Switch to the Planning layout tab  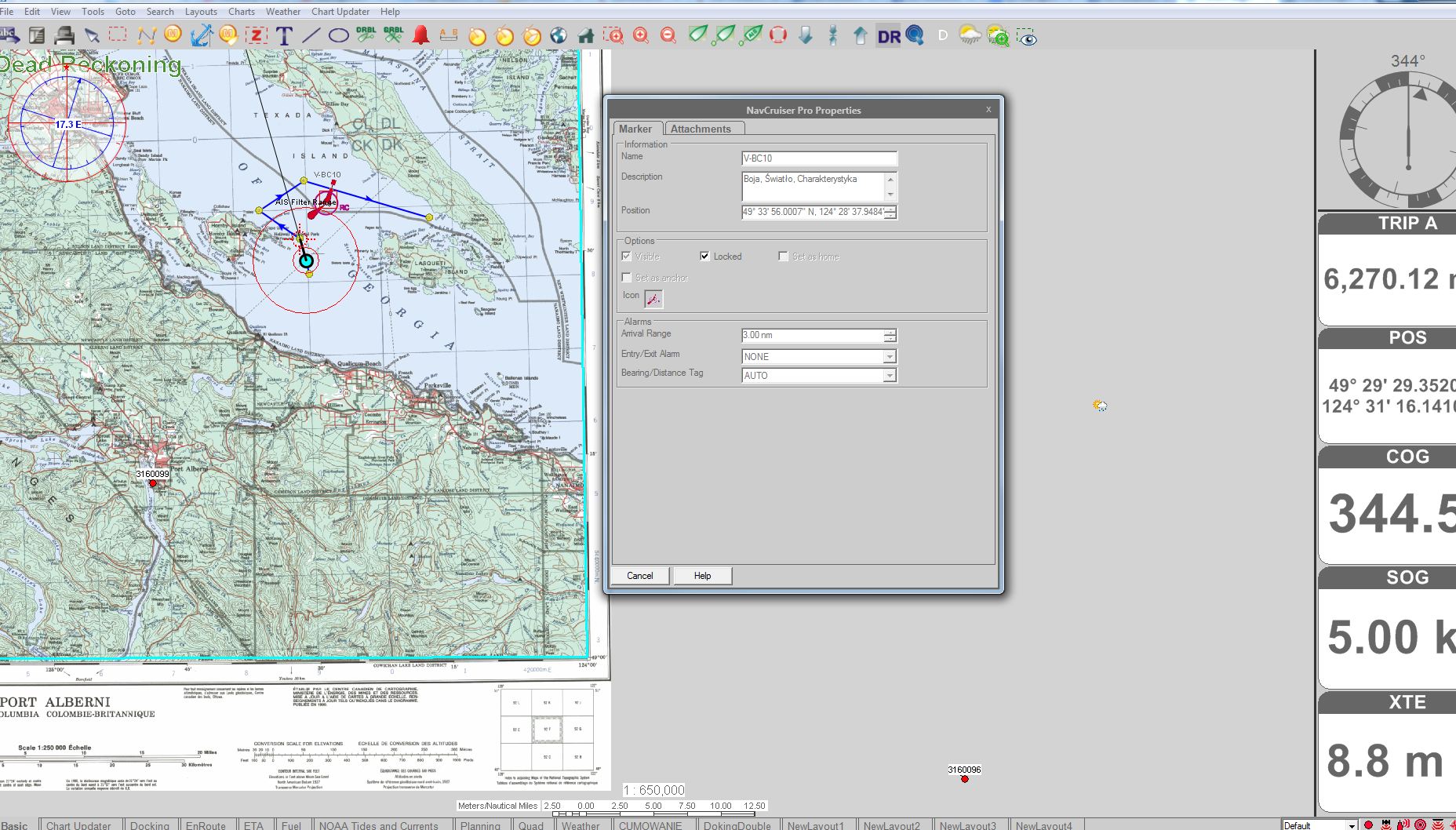[480, 825]
